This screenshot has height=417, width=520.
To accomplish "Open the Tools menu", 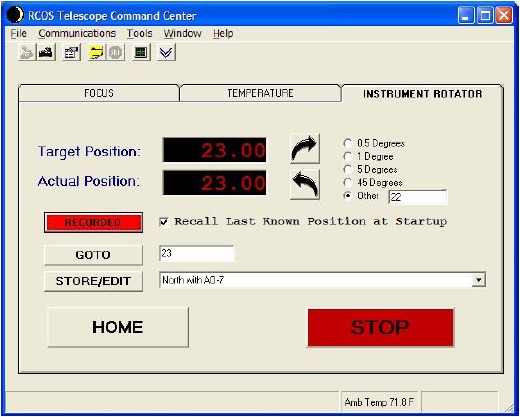I will coord(139,33).
